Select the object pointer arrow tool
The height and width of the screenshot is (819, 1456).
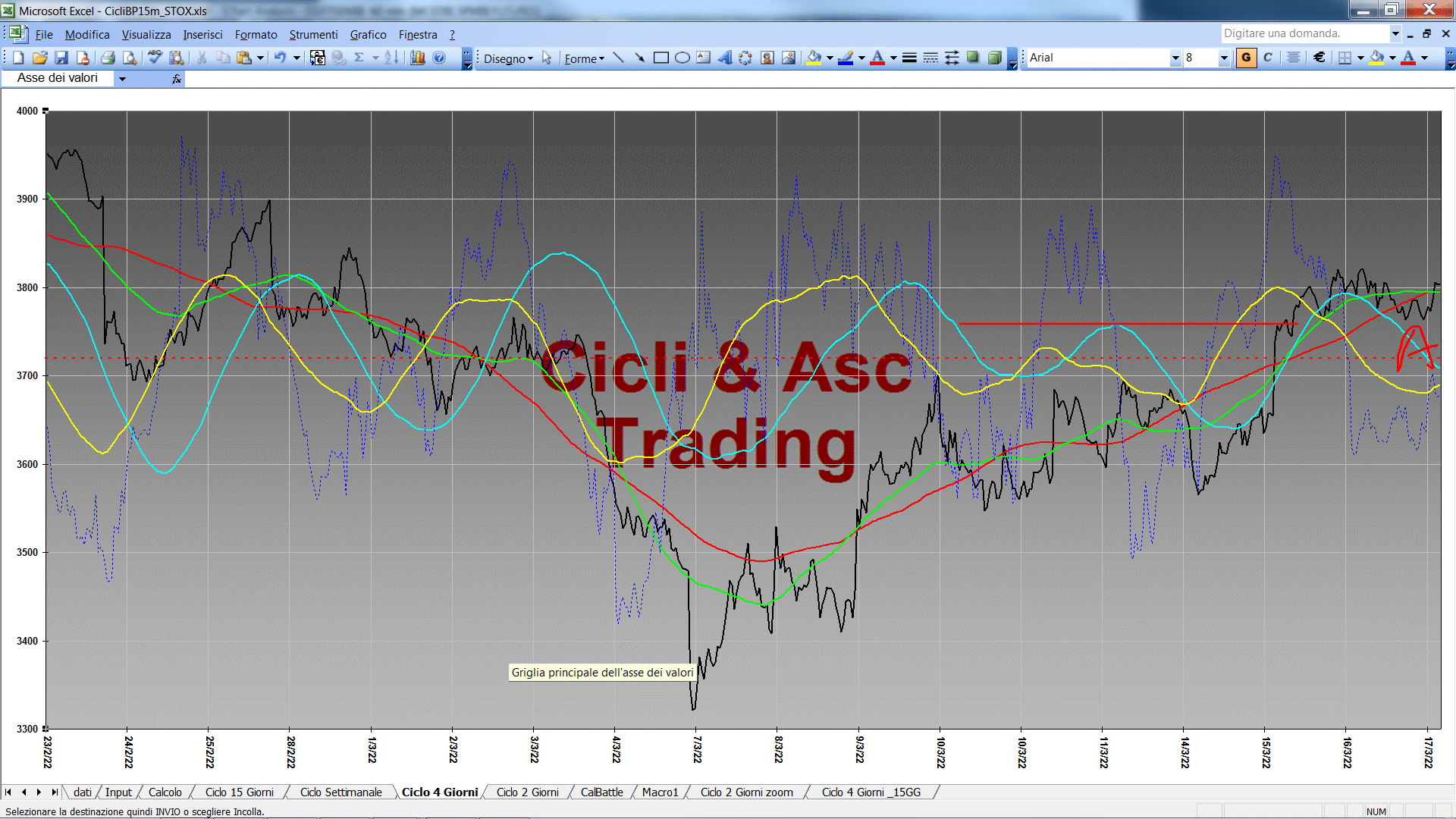click(x=548, y=58)
